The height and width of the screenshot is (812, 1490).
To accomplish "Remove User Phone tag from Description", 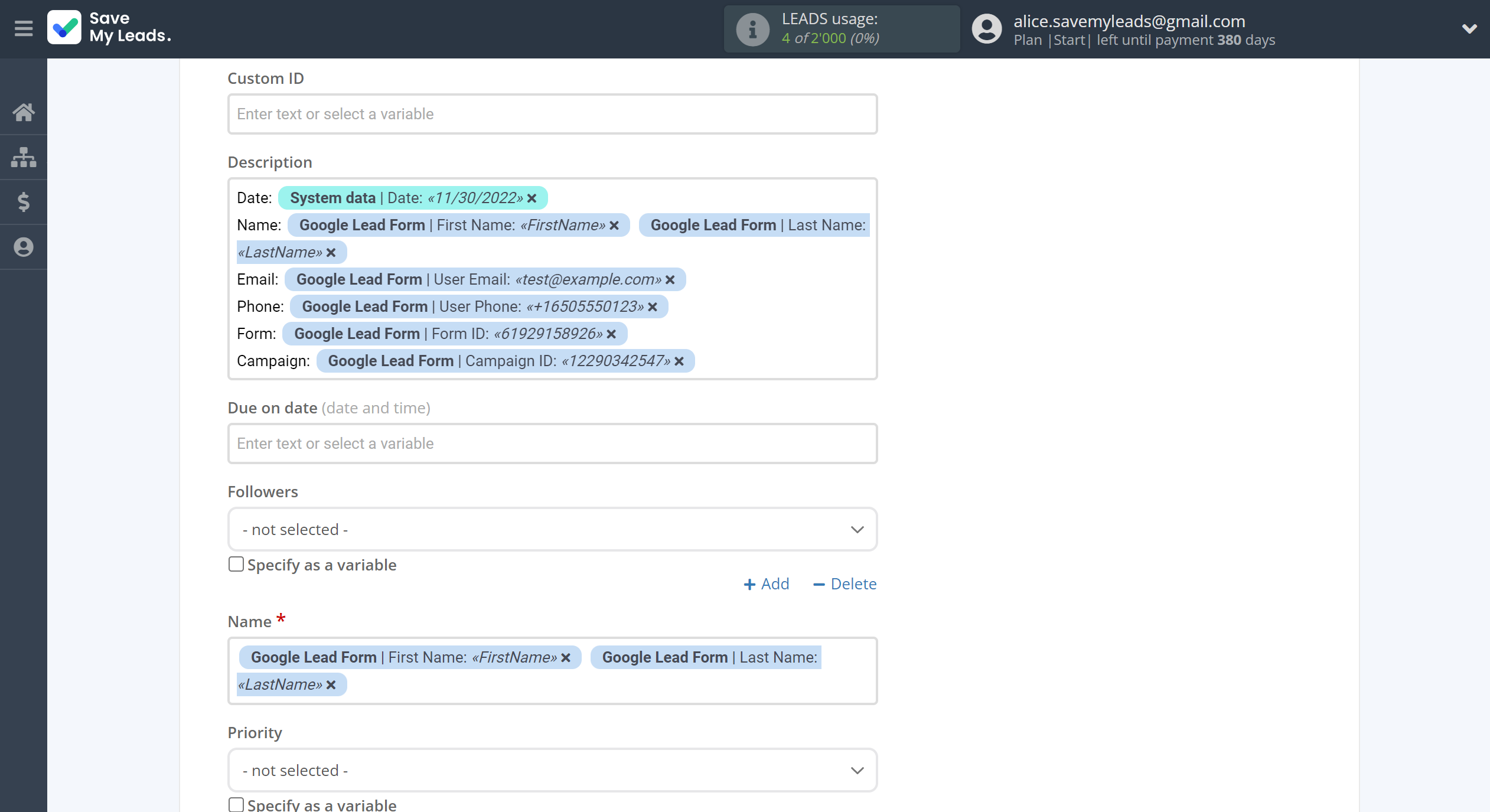I will pos(652,306).
